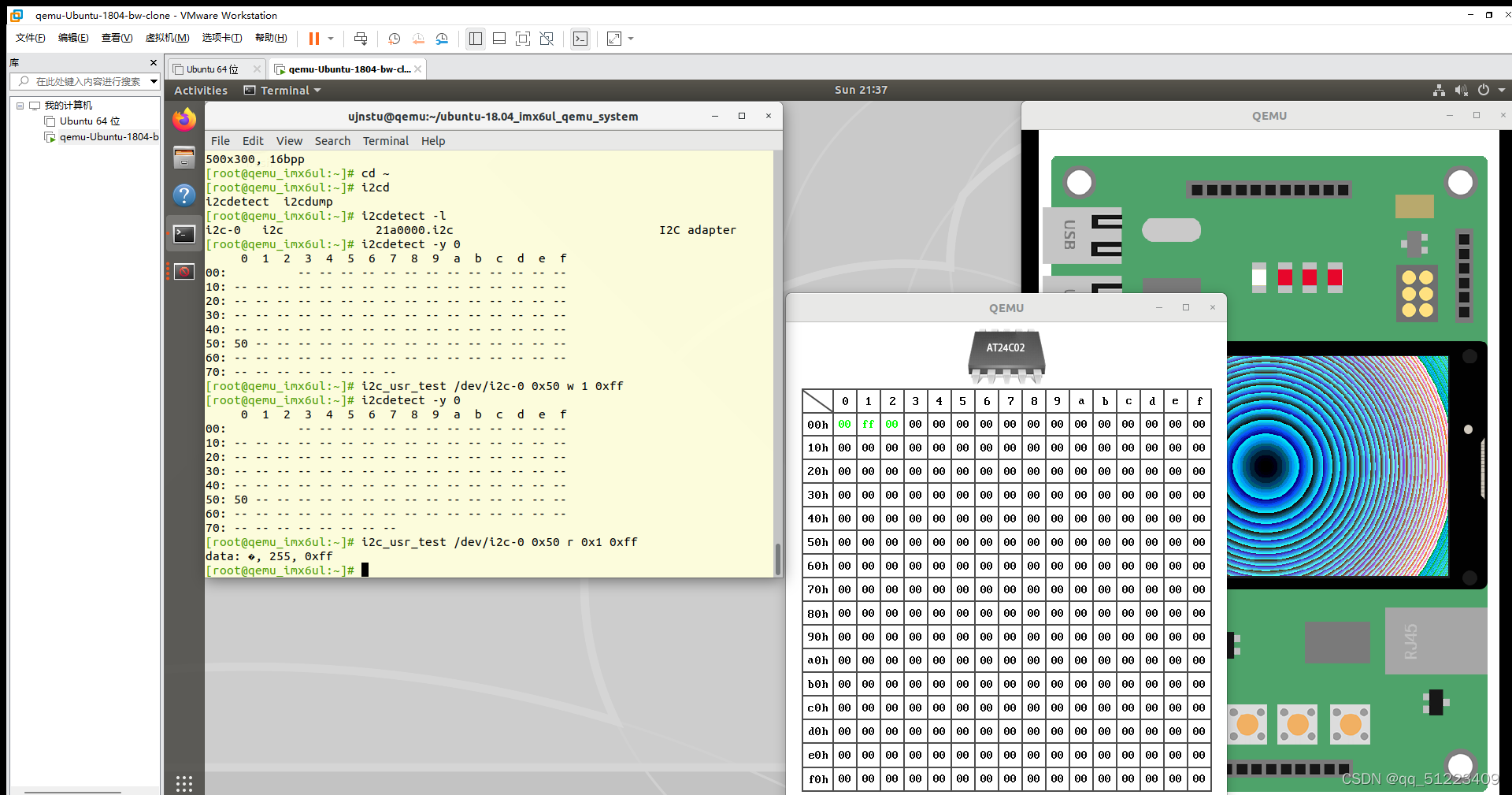1512x795 pixels.
Task: Open the 虚拟机(M) menu
Action: coord(167,38)
